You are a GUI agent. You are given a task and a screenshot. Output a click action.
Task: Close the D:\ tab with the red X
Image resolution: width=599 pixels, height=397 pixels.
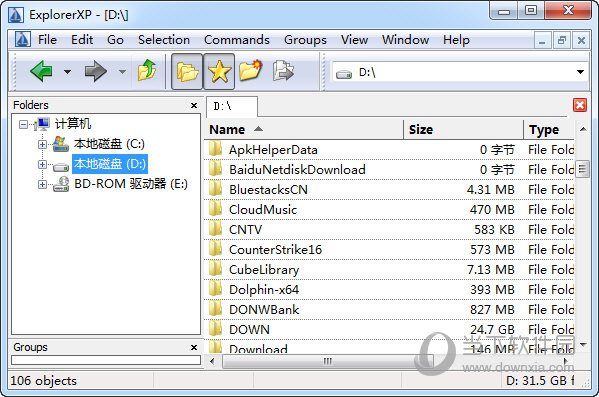(x=580, y=105)
